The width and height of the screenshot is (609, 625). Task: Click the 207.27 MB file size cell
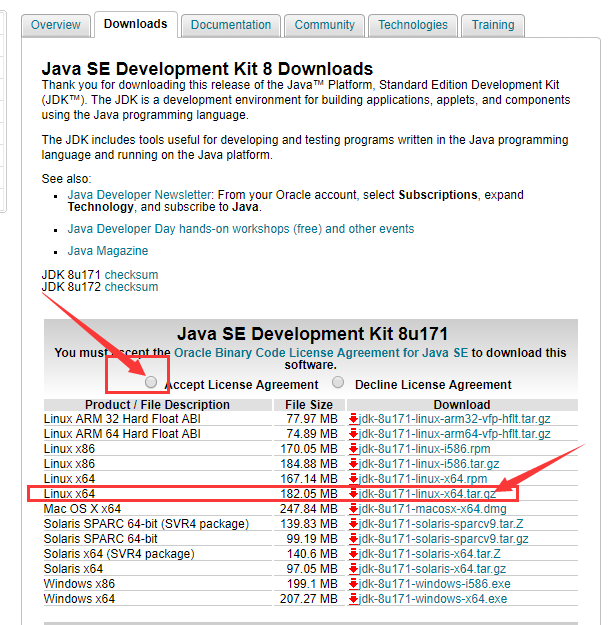[x=309, y=599]
